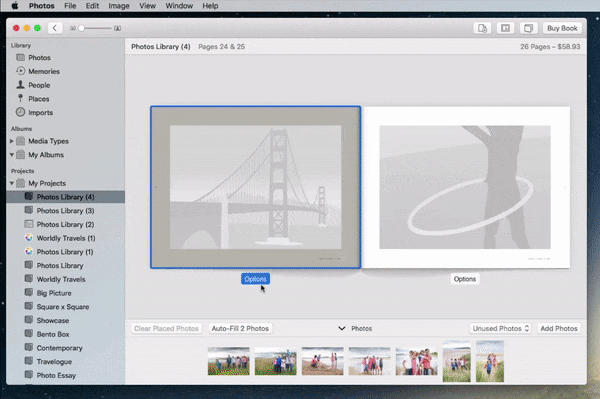Open the Showcase project
Screen dimensions: 600x399
coord(53,321)
